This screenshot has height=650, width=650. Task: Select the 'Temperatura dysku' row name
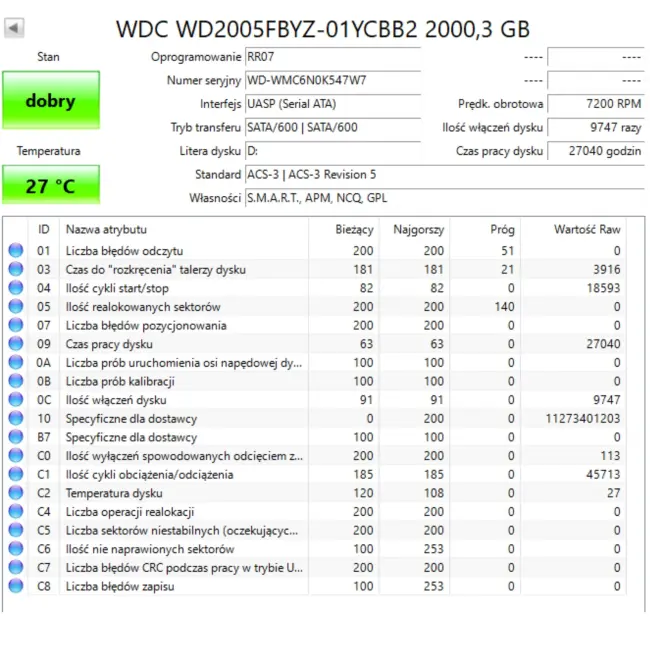[114, 493]
